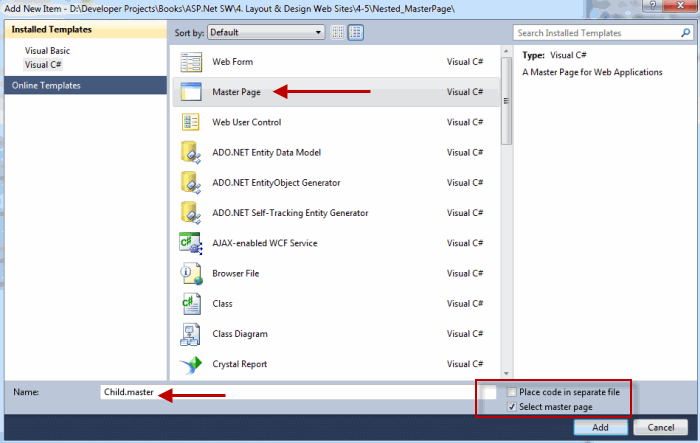Select the Web Form row label
Screen dimensions: 700x443
coord(233,62)
